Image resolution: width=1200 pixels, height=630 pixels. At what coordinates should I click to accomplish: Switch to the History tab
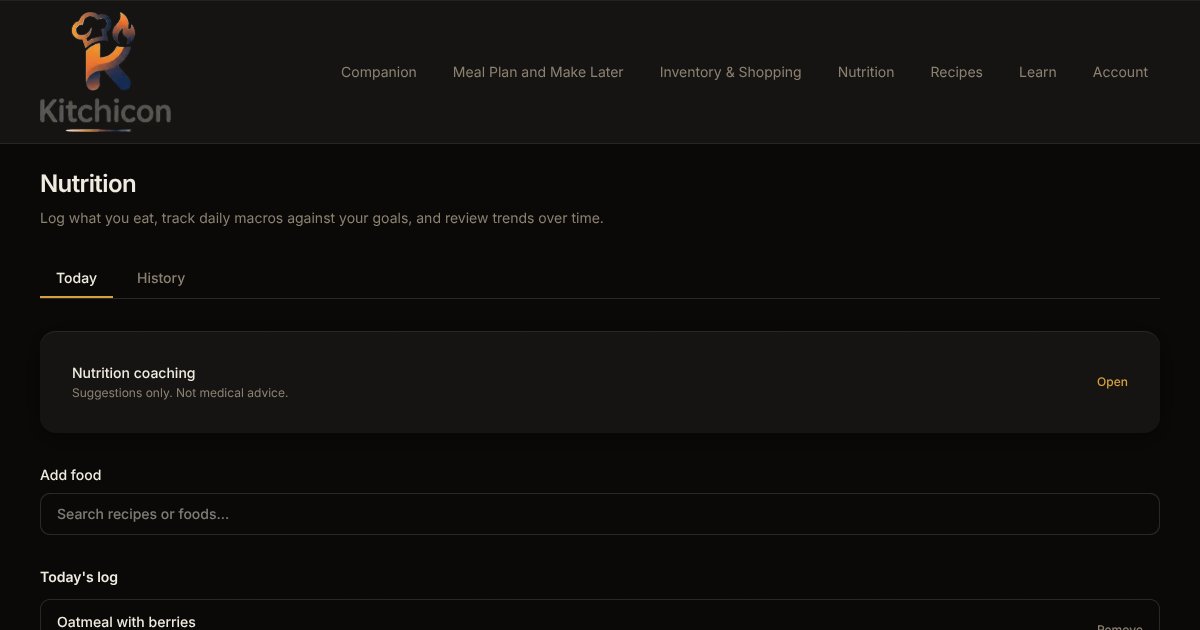[x=161, y=278]
